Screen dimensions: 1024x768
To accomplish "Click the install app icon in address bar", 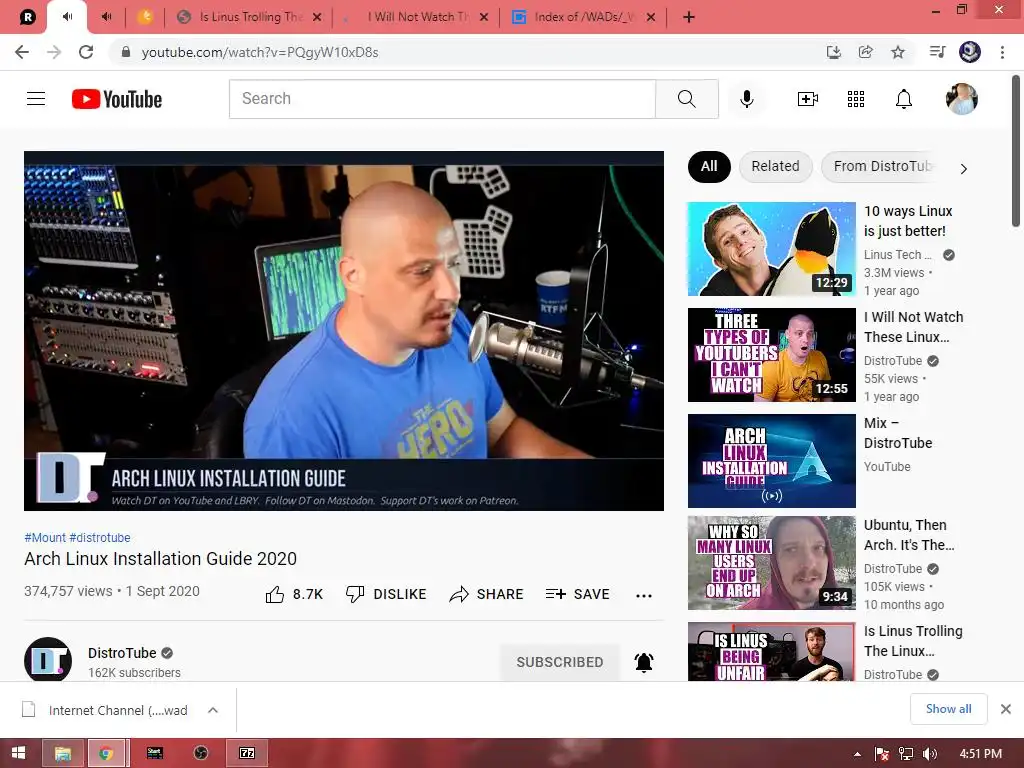I will 833,52.
